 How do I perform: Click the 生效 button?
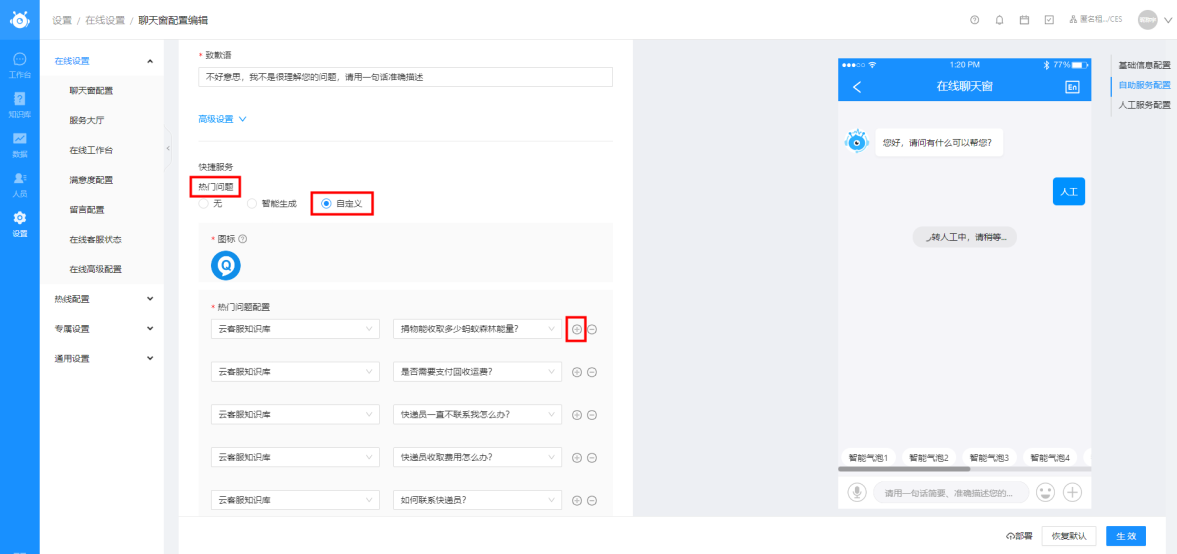click(x=1126, y=536)
